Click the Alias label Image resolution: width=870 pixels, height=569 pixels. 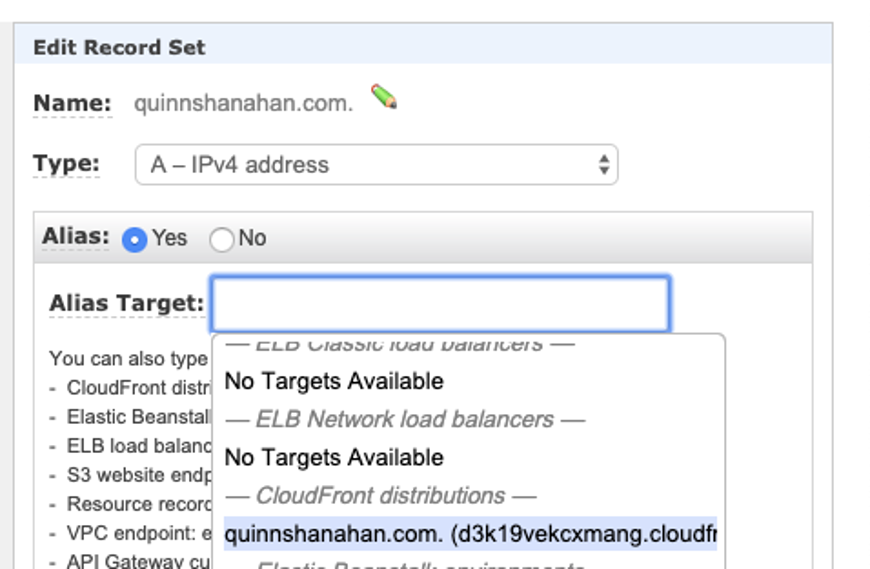[x=75, y=237]
